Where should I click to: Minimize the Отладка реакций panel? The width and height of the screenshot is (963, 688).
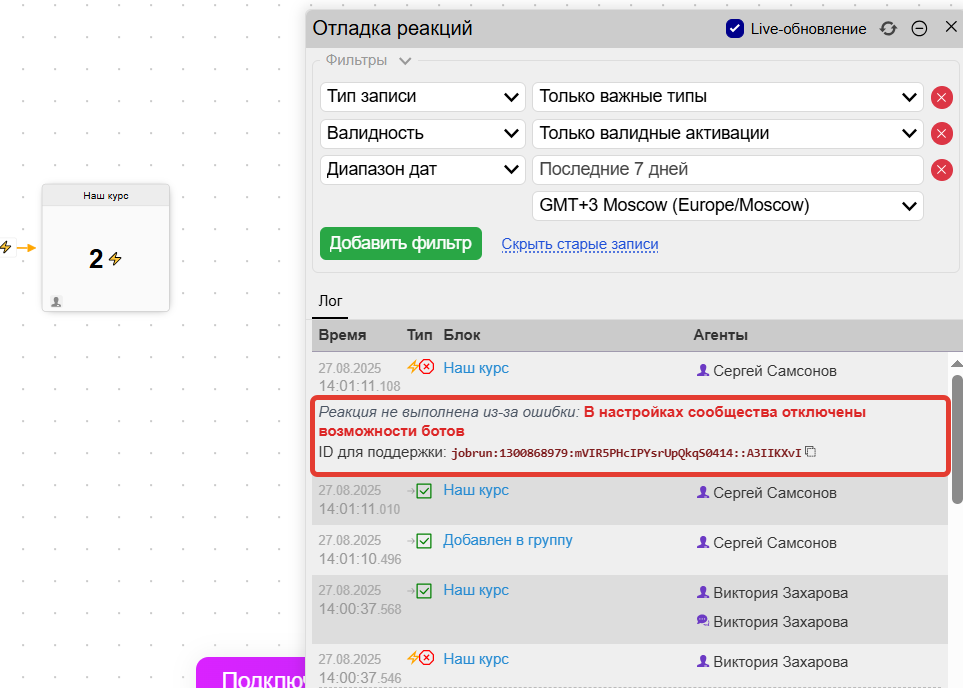(919, 29)
